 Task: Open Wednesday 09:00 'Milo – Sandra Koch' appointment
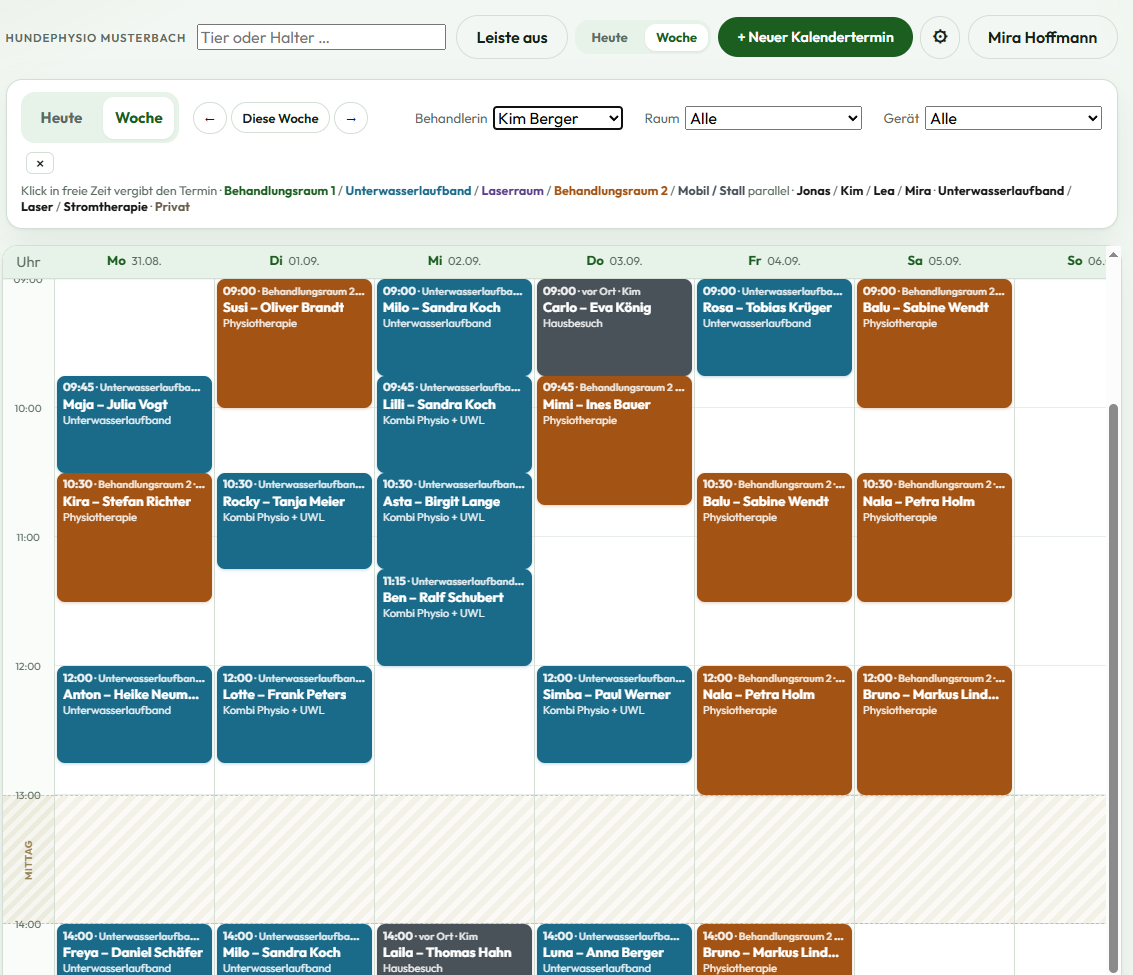(455, 327)
